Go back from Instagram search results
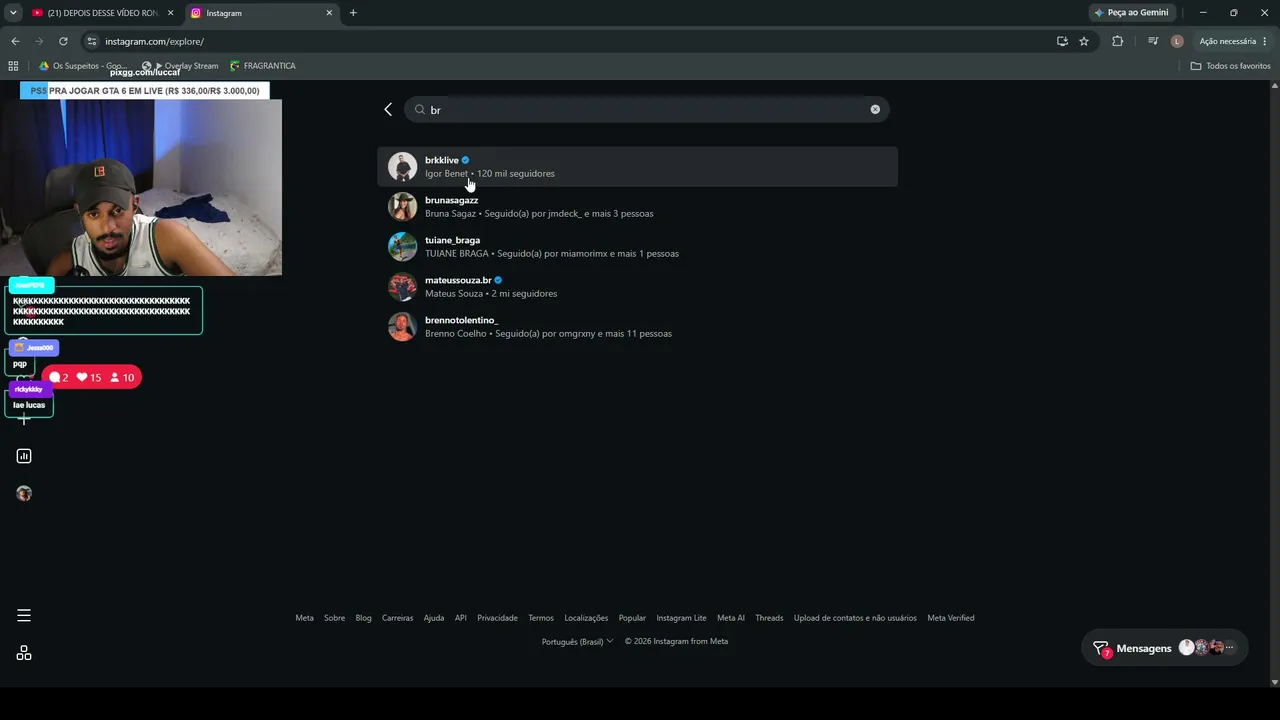 [x=388, y=110]
